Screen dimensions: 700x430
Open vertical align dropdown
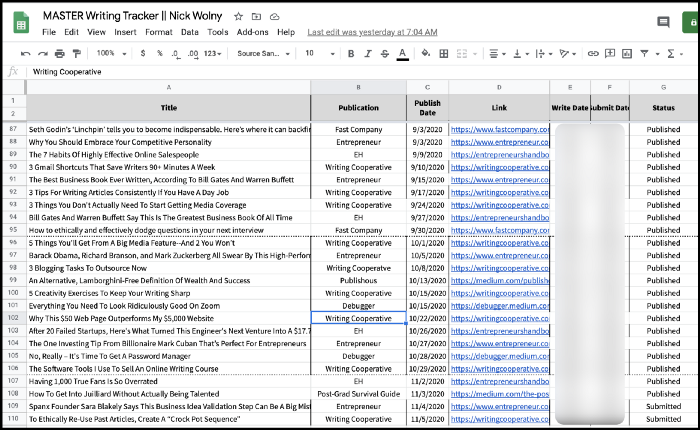(521, 54)
